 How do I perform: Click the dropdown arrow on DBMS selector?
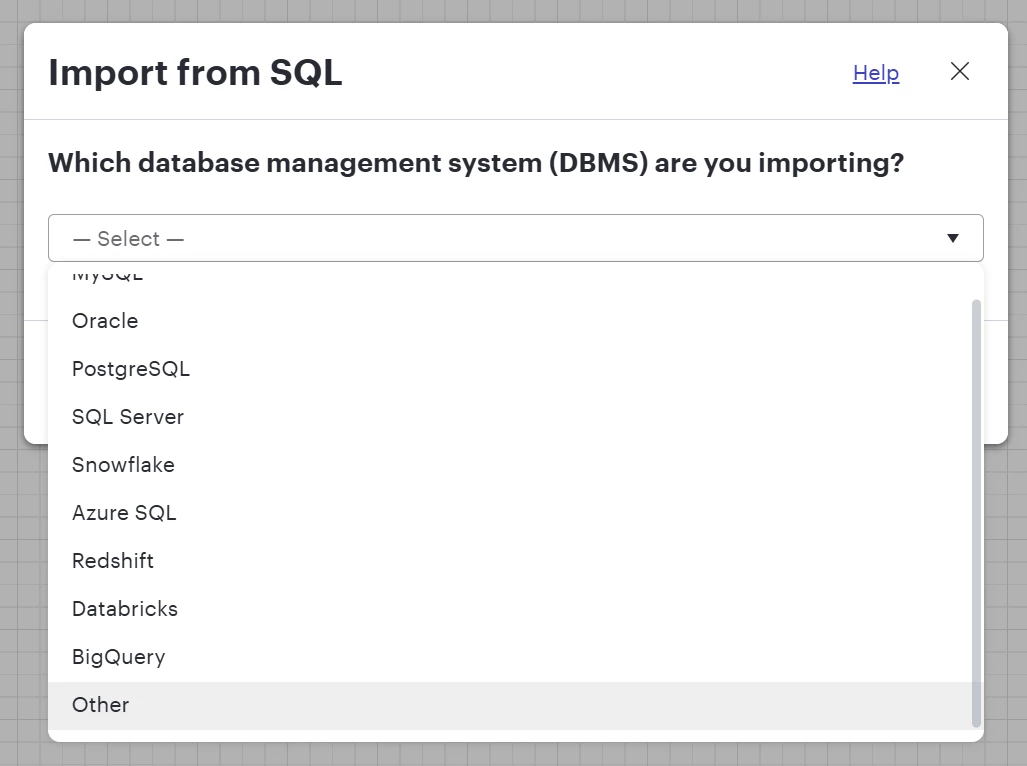pos(953,238)
